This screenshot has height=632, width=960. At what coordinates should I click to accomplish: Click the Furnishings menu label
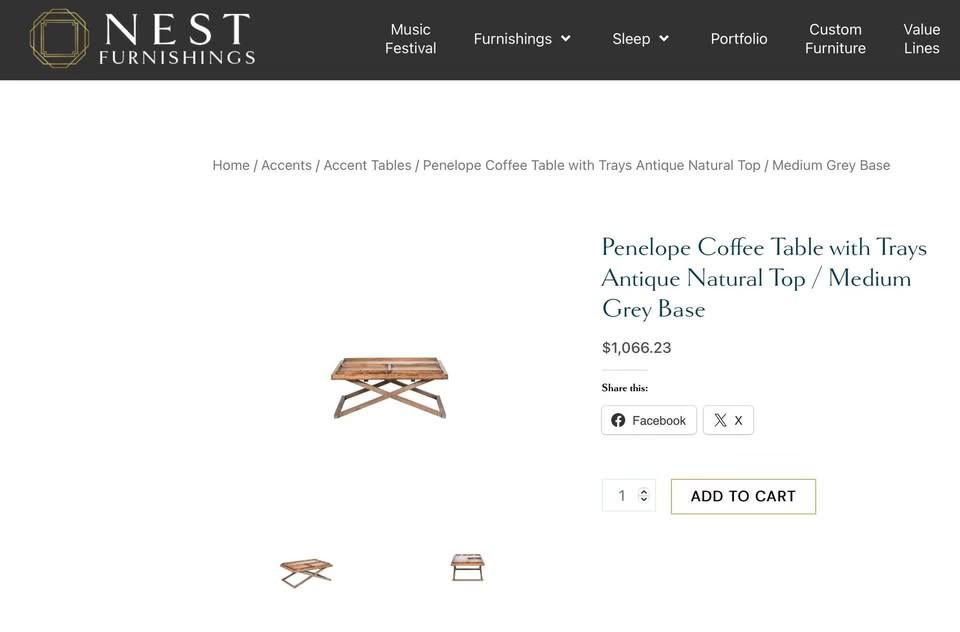(x=512, y=39)
